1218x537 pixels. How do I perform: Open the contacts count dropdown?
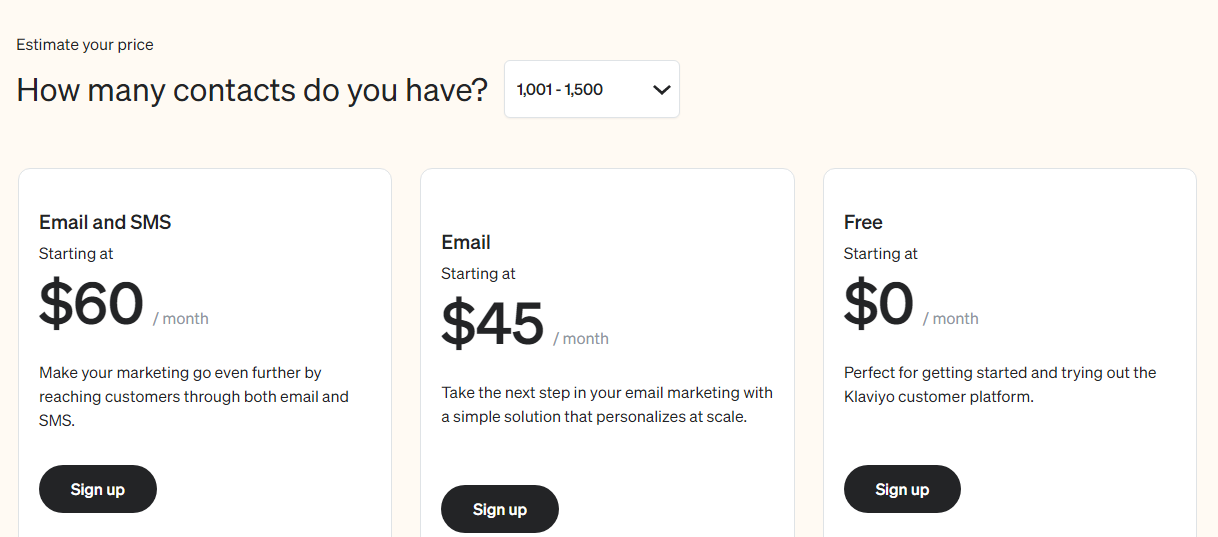(x=591, y=89)
